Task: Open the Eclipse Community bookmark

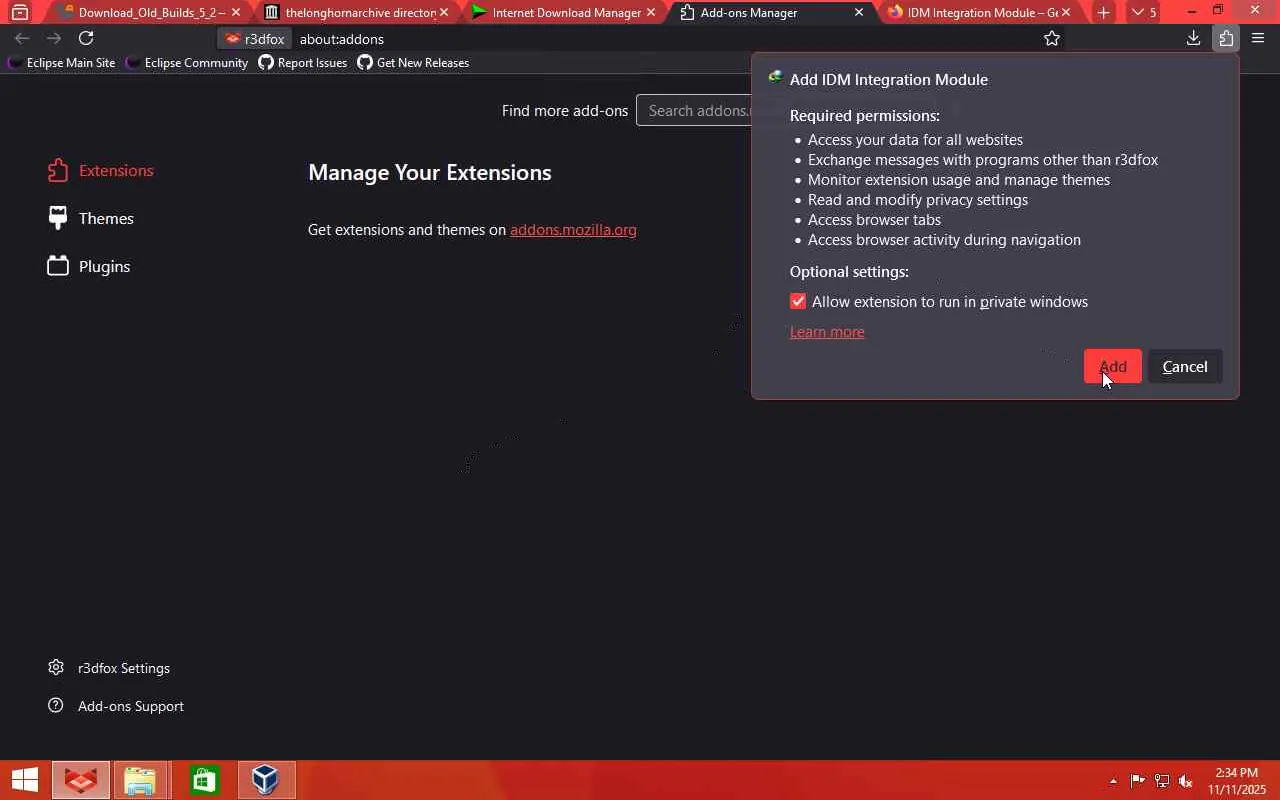Action: pos(187,63)
